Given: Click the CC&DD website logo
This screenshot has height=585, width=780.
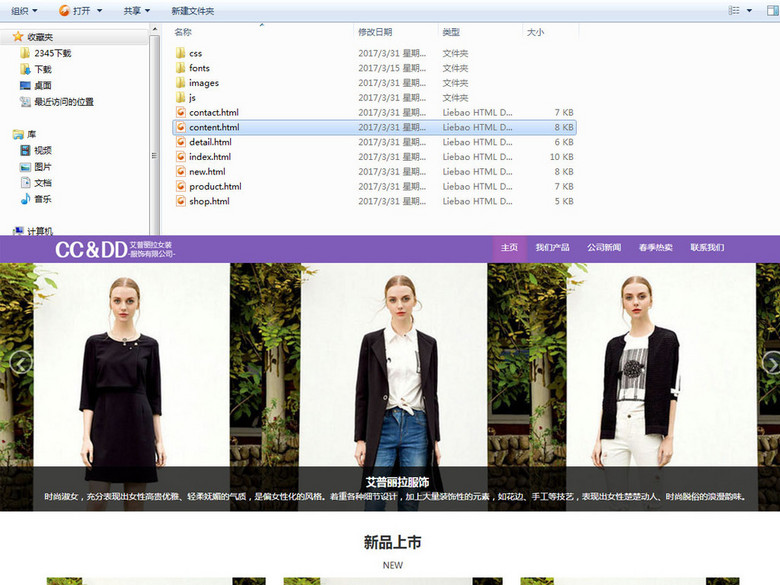Looking at the screenshot, I should [x=115, y=249].
